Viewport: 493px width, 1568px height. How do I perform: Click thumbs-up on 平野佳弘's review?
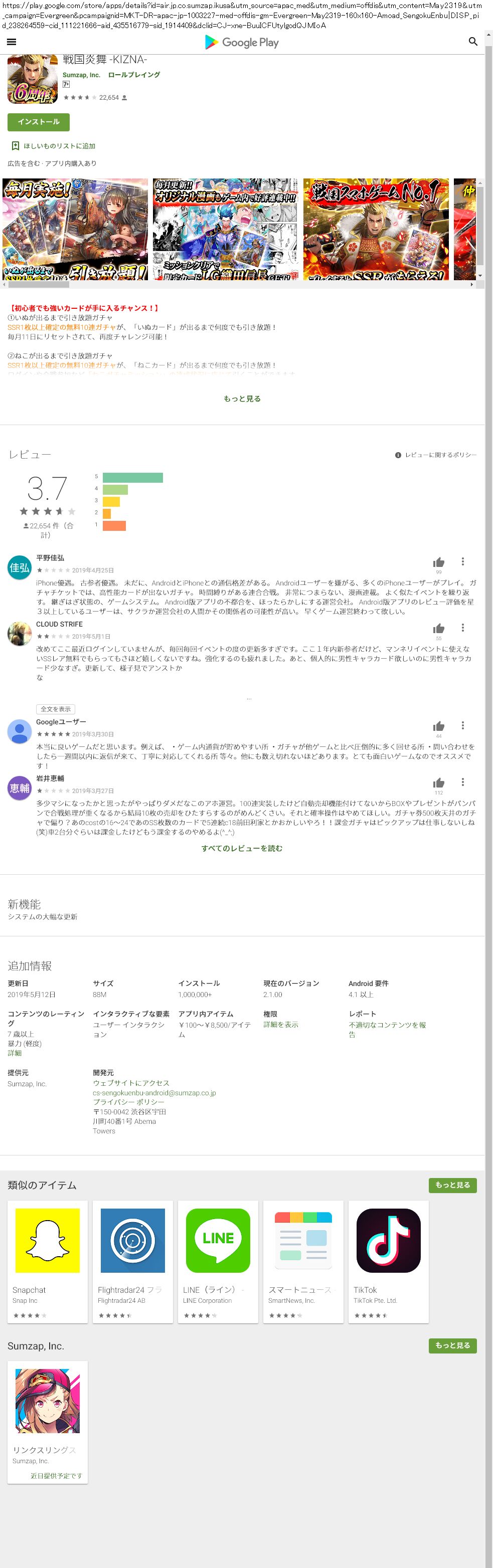click(438, 562)
